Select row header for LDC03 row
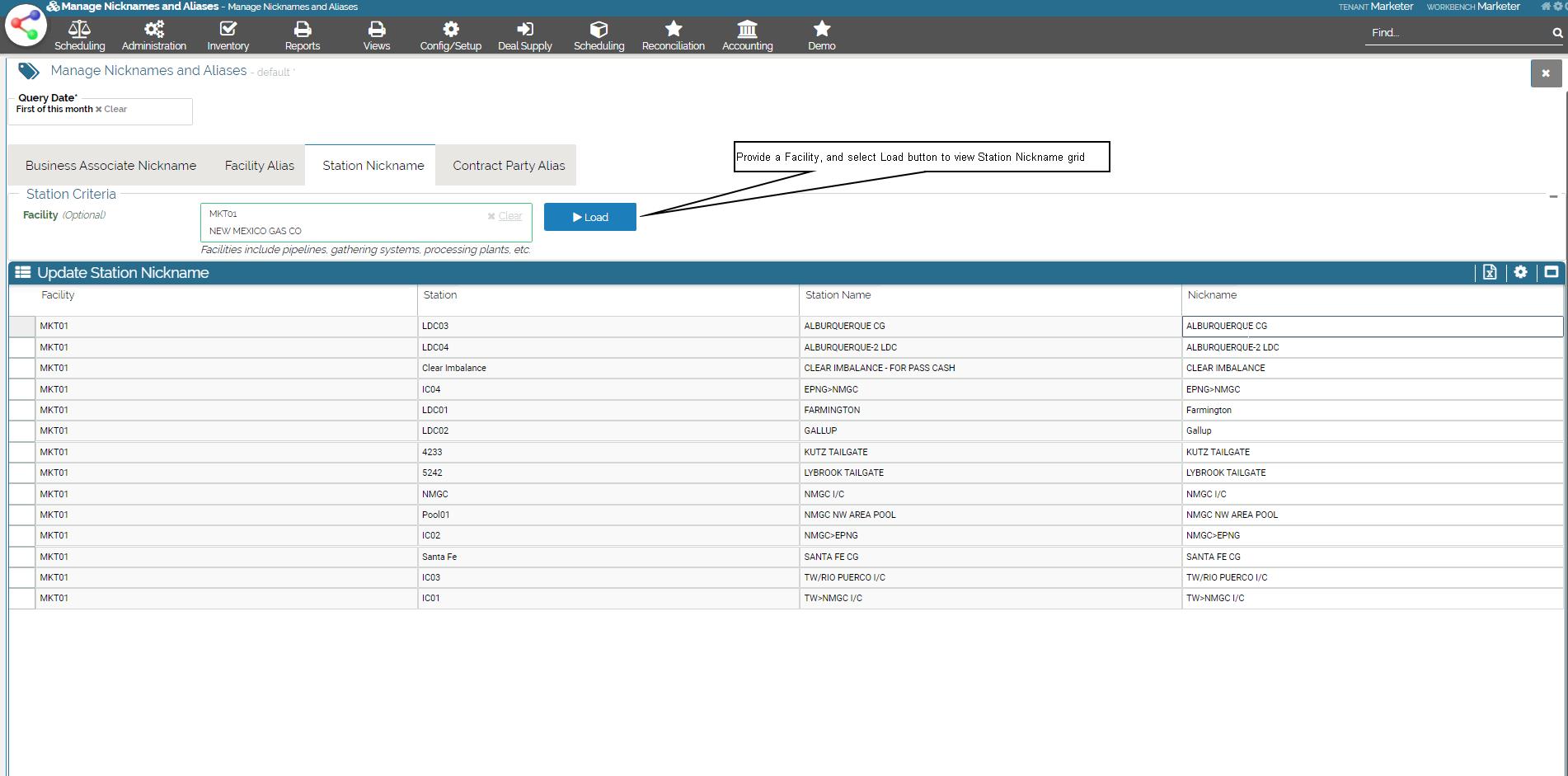Image resolution: width=1568 pixels, height=776 pixels. (x=22, y=327)
